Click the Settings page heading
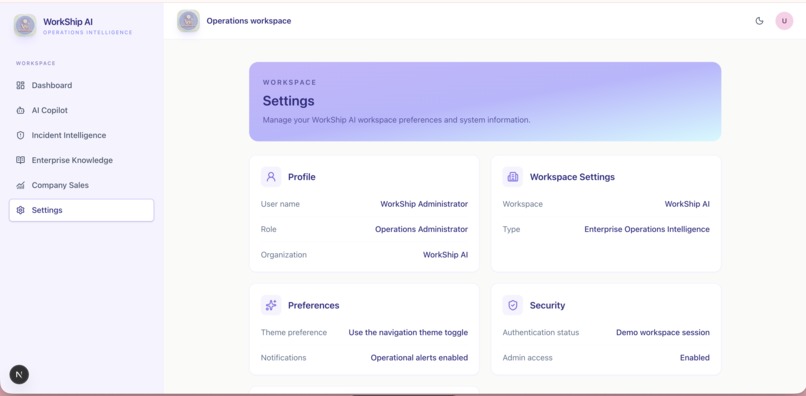Screen dimensions: 806x396 288,101
